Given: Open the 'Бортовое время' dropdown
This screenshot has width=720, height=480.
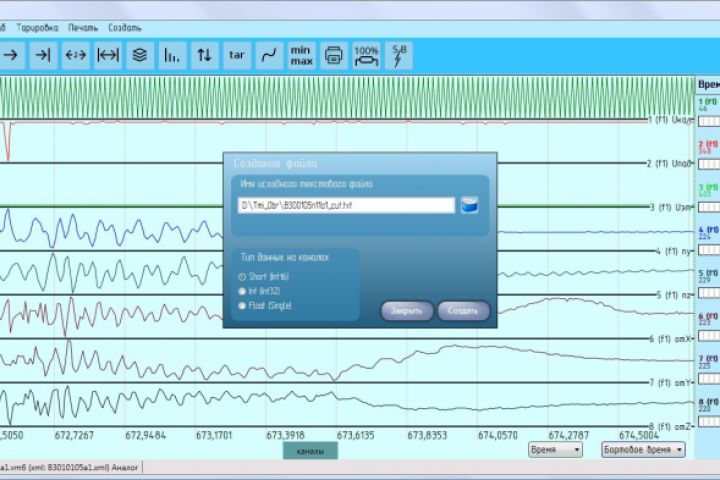Looking at the screenshot, I should pos(643,450).
